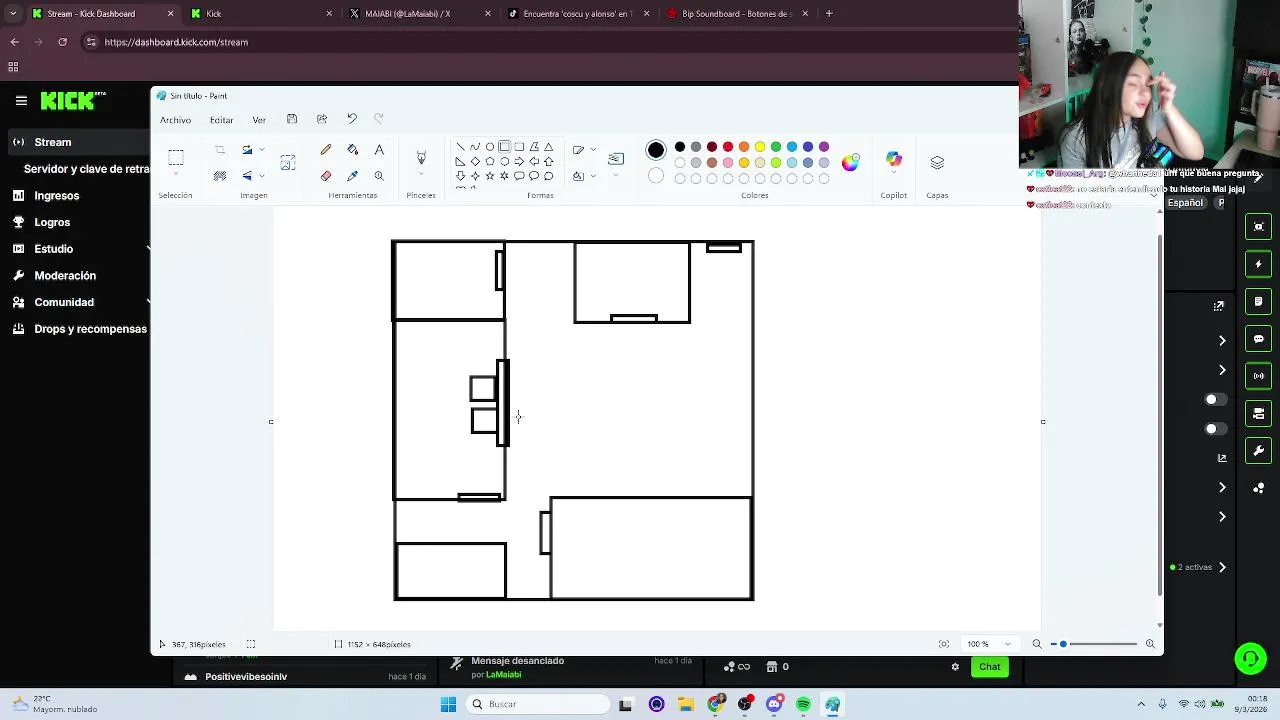Select the rectangle shape in Formas

[x=504, y=147]
